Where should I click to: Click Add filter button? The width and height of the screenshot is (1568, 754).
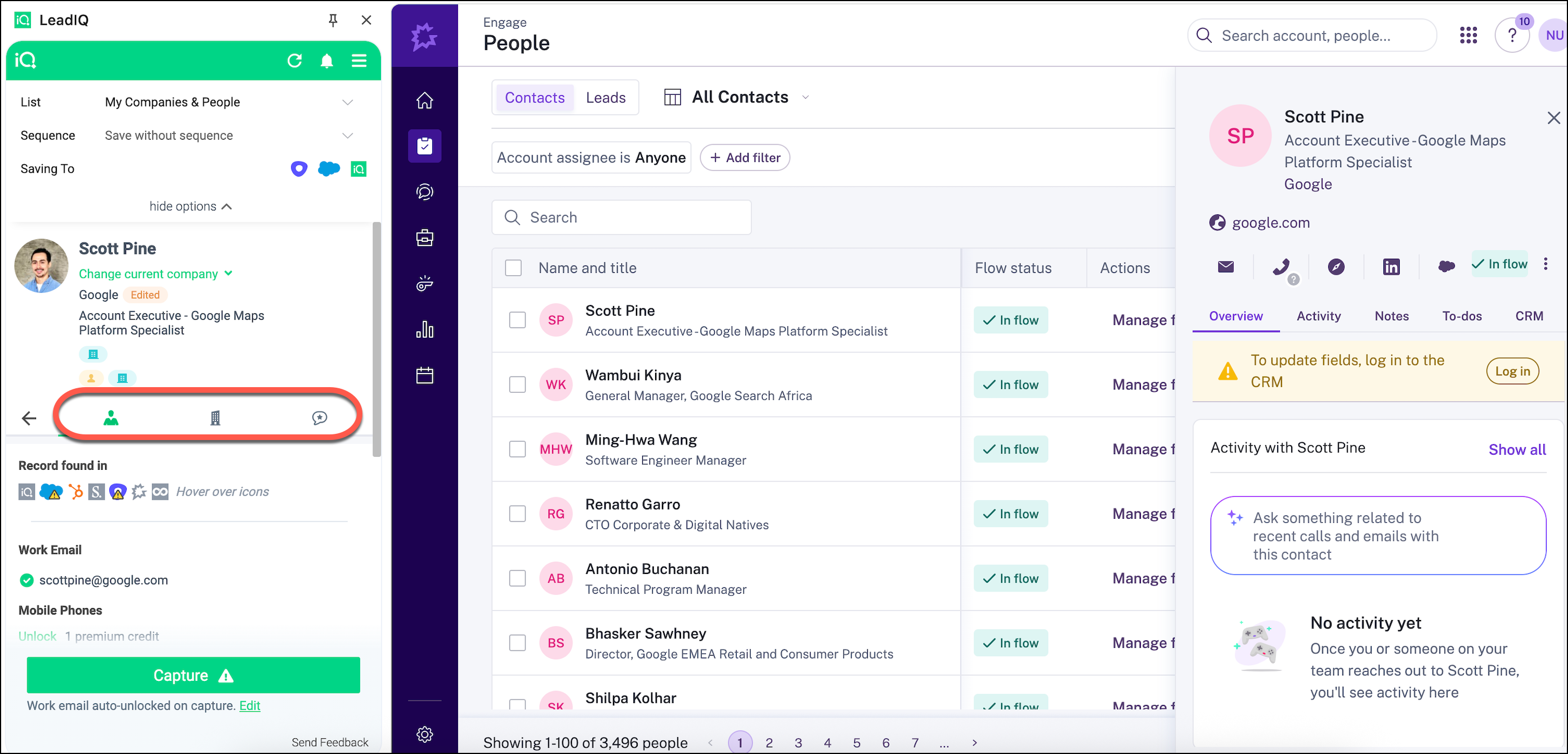tap(745, 158)
